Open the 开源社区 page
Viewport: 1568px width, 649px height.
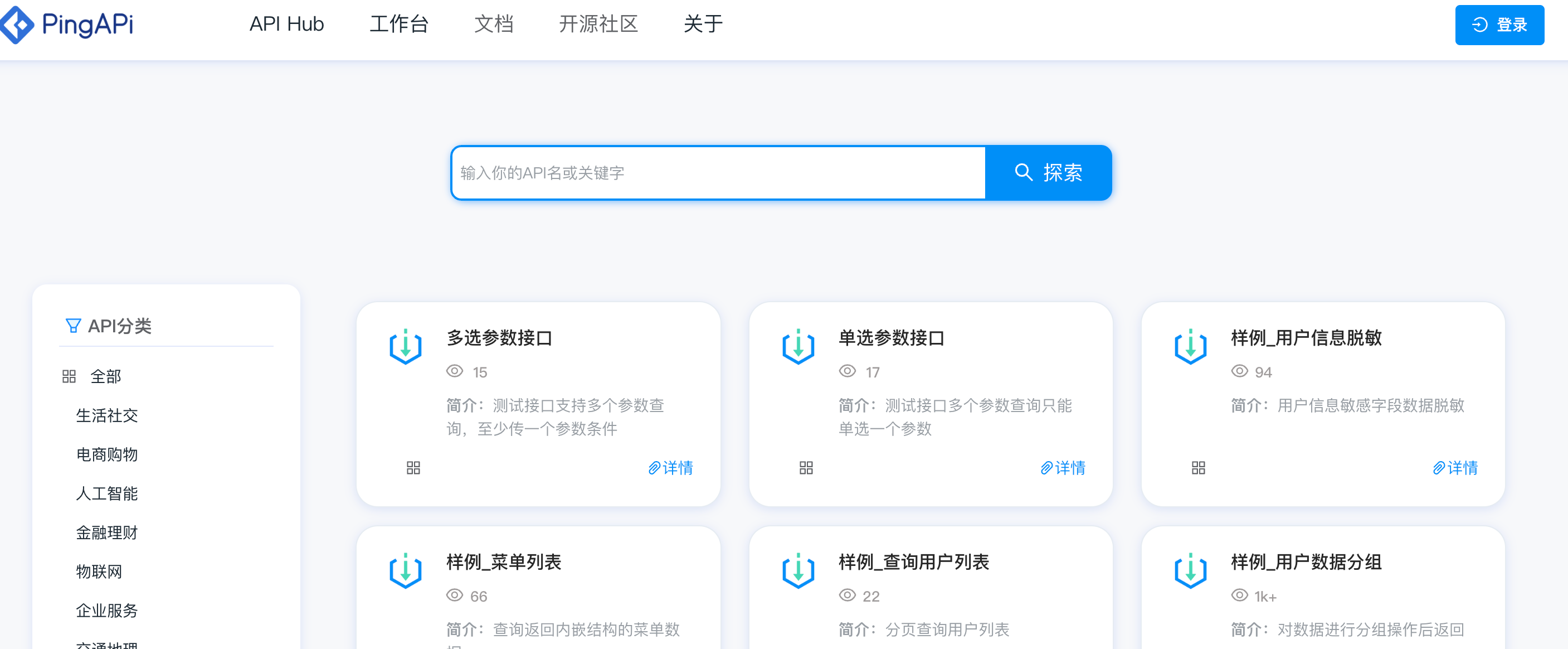click(599, 25)
